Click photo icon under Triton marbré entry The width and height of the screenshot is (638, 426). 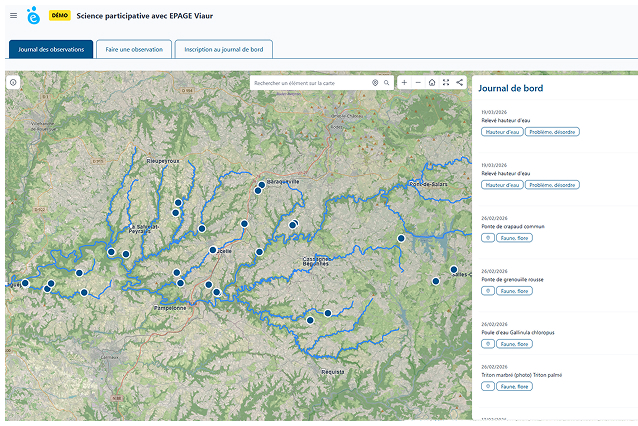488,387
